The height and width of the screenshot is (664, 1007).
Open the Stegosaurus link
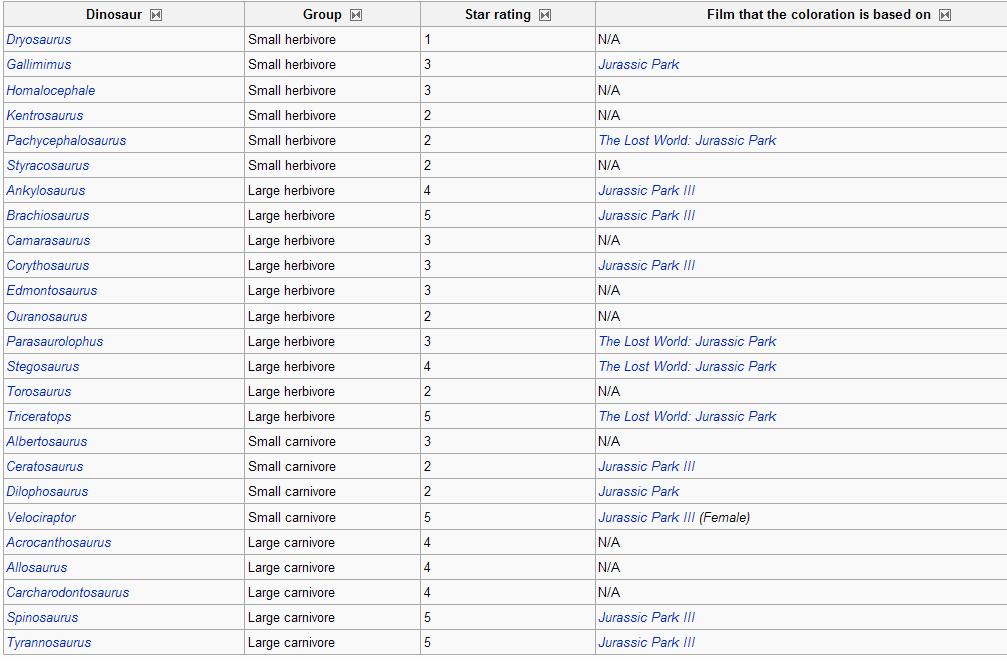tap(43, 367)
